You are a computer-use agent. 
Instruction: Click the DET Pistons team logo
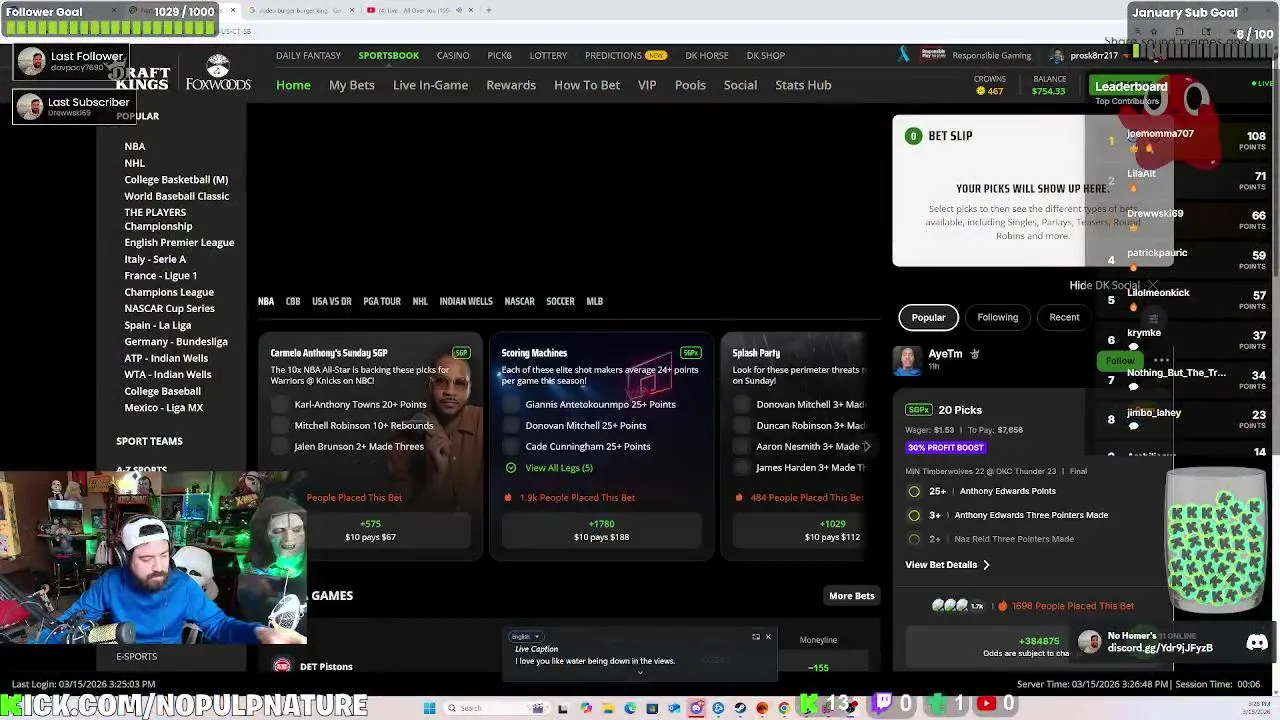click(x=282, y=666)
